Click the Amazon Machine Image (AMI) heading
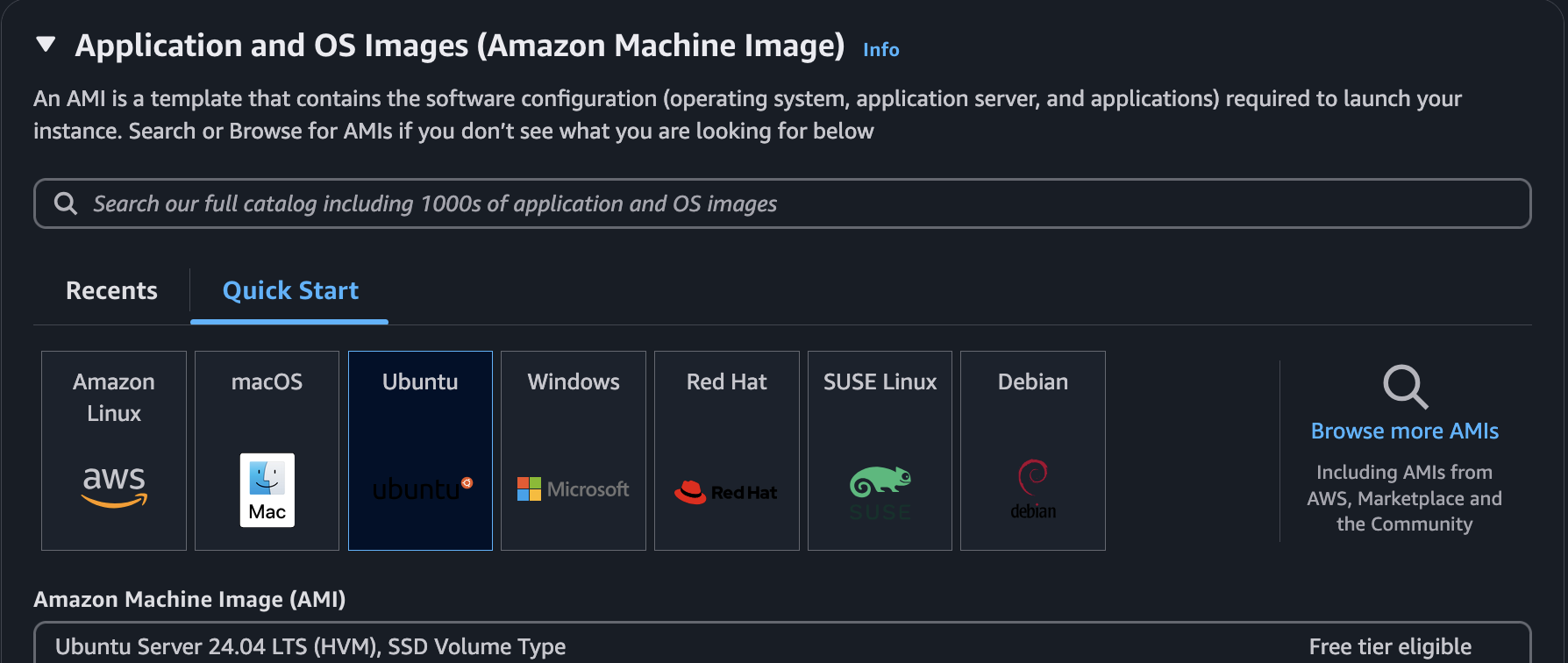Viewport: 1568px width, 663px height. point(189,600)
